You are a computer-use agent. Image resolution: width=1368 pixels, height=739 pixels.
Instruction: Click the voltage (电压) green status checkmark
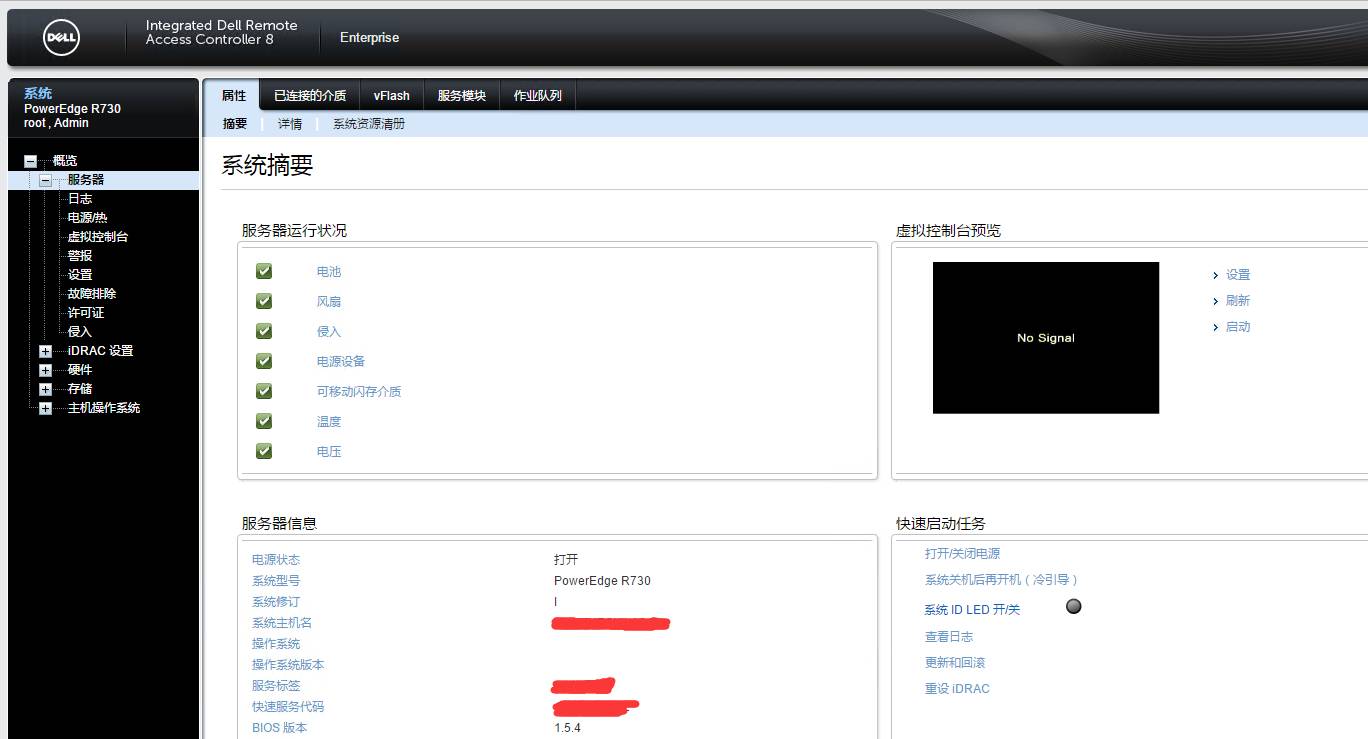pos(264,451)
